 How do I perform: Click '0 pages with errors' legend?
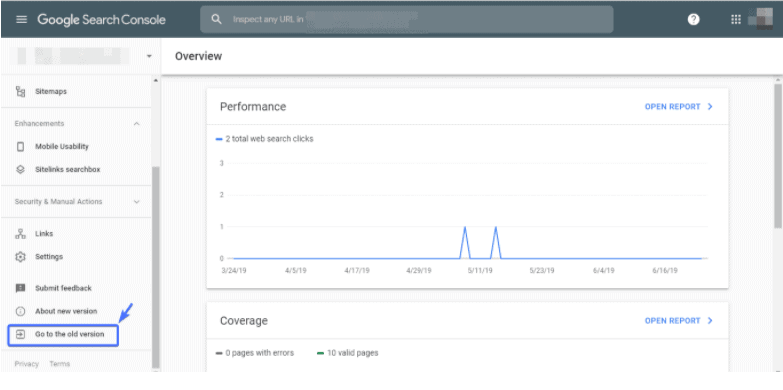tap(255, 353)
